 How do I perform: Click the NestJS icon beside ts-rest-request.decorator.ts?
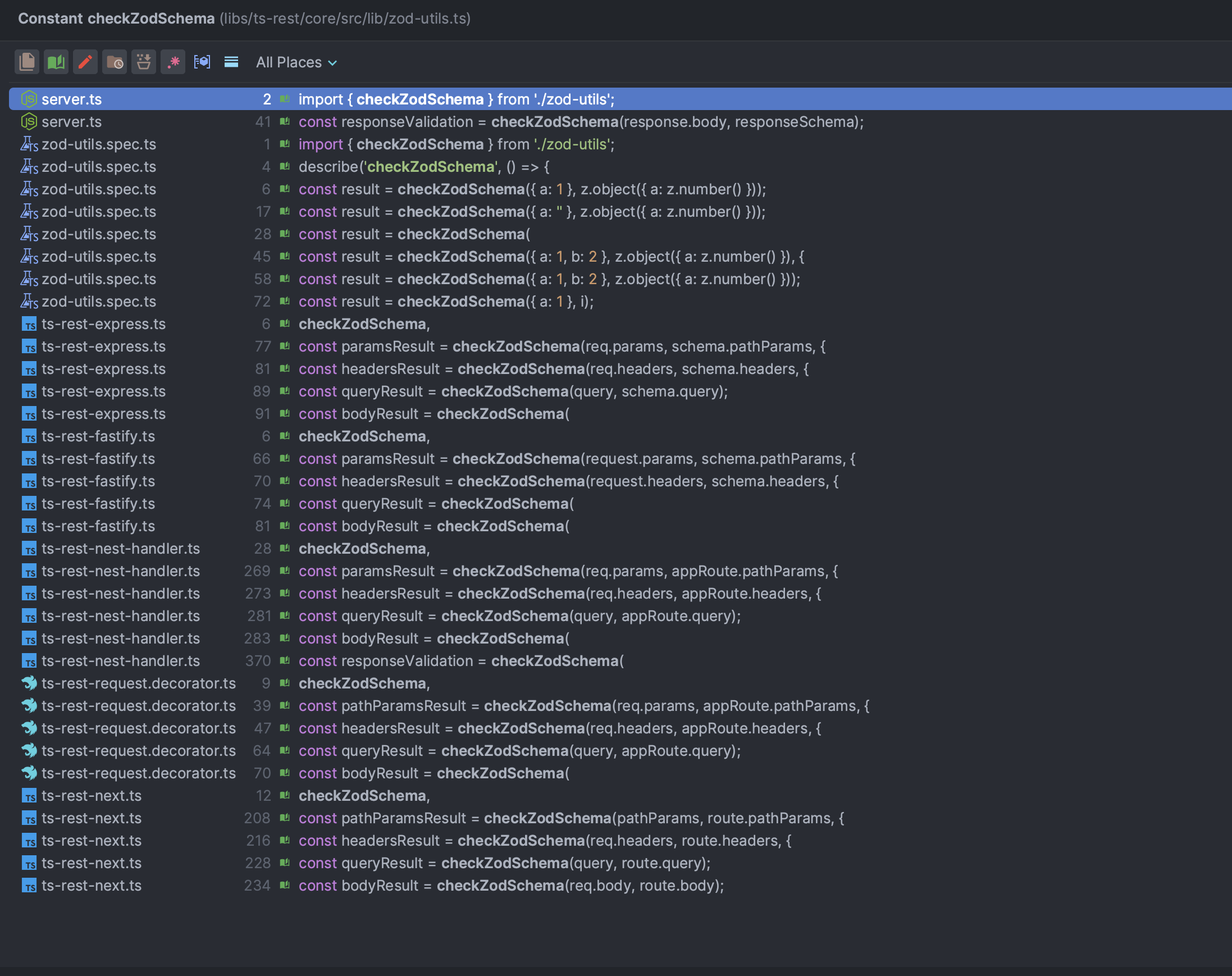(x=29, y=683)
